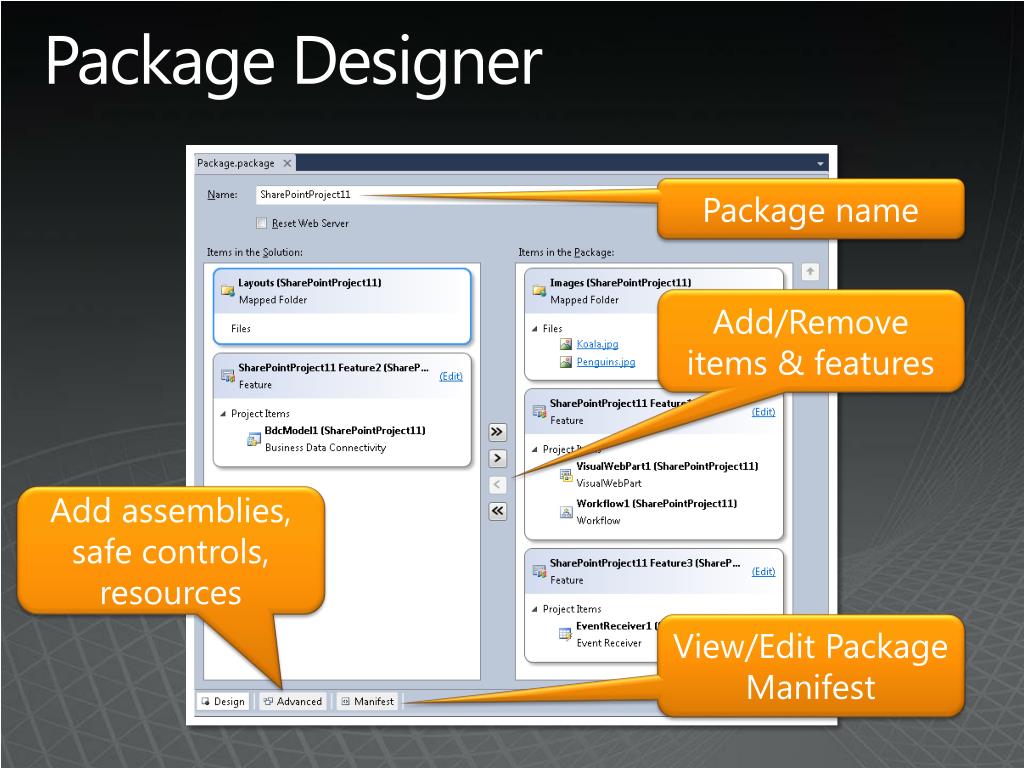Click the 'Items in the Package:' label
Screen dimensions: 1024x768
pyautogui.click(x=566, y=252)
